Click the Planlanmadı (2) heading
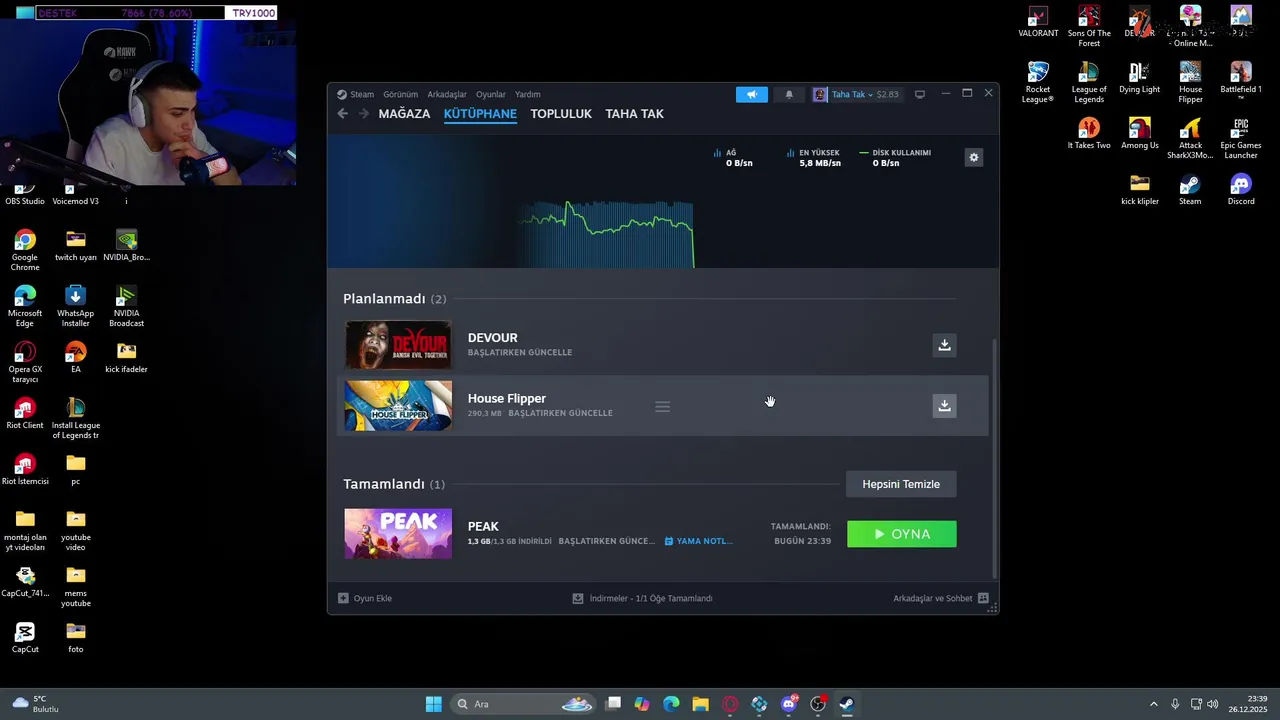 tap(395, 299)
